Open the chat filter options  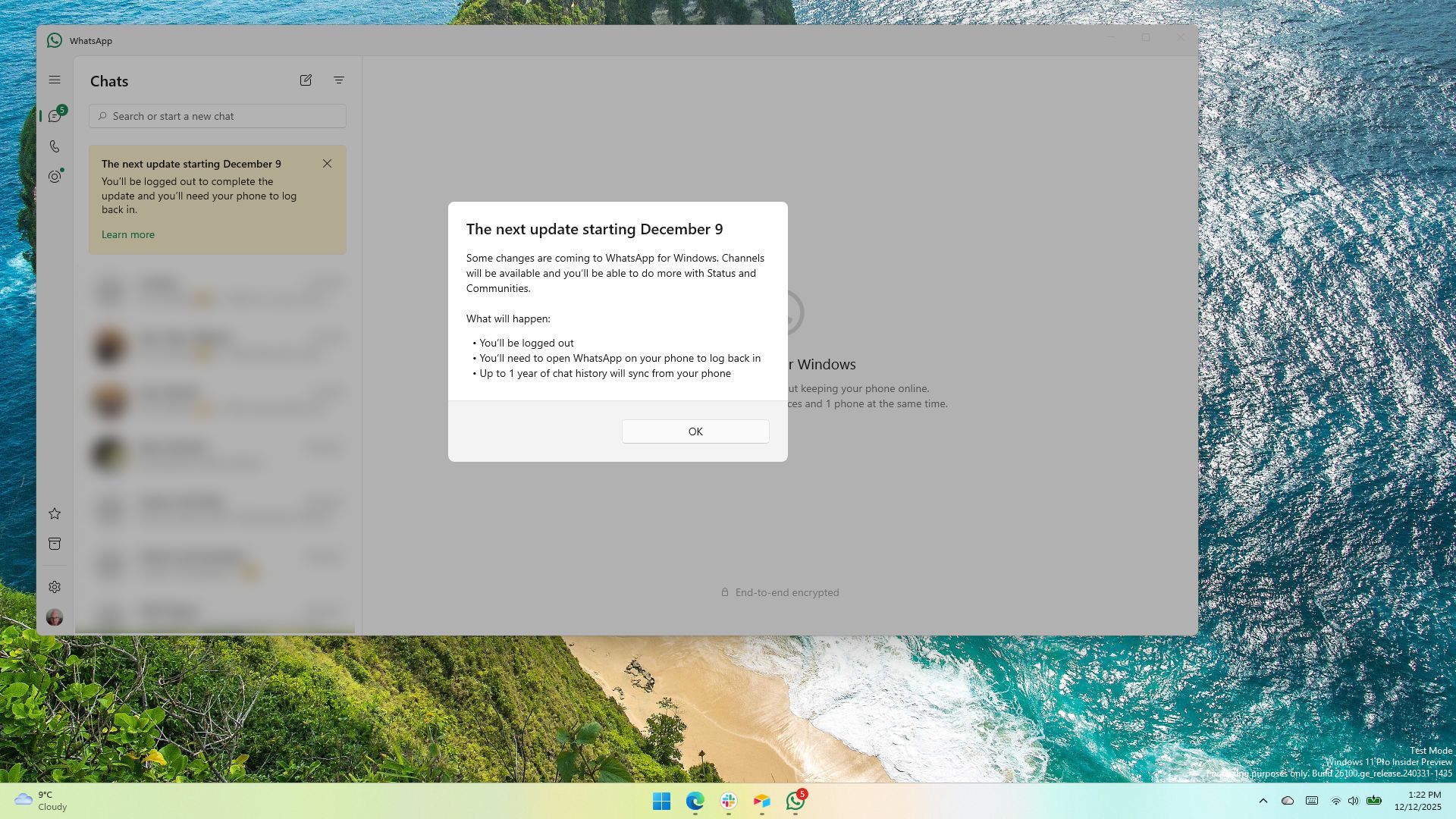pos(338,80)
